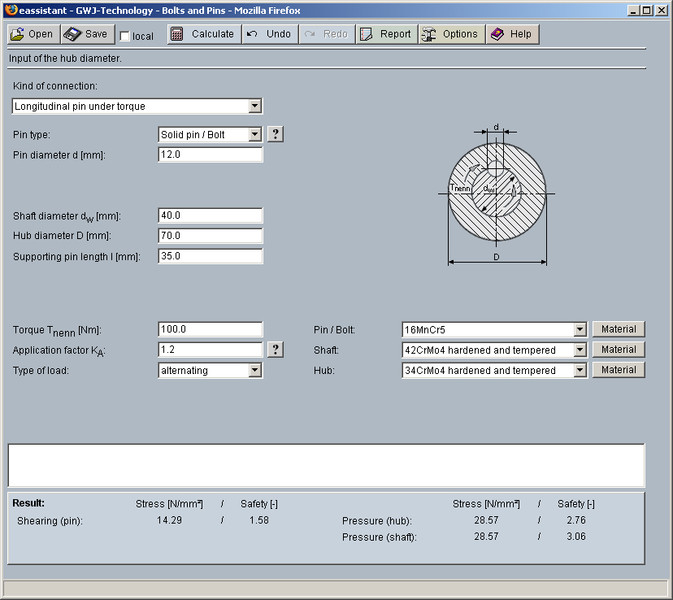Click the Material button for Hub
Image resolution: width=673 pixels, height=600 pixels.
coord(618,370)
